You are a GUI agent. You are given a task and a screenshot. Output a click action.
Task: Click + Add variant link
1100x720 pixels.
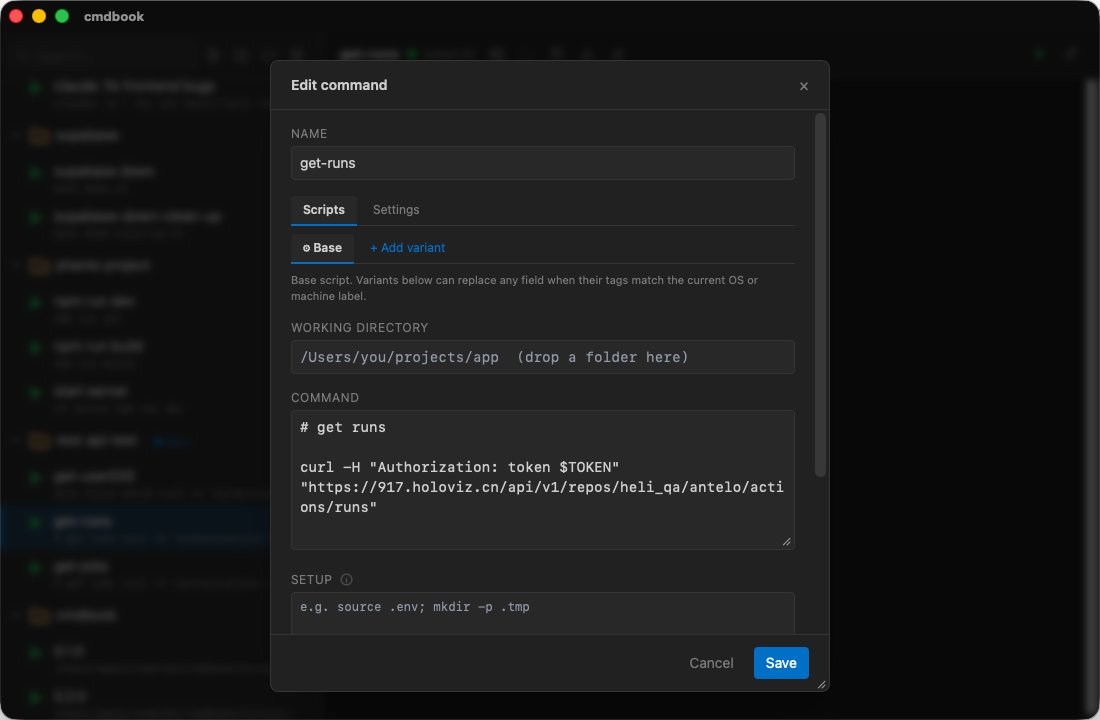pyautogui.click(x=407, y=248)
